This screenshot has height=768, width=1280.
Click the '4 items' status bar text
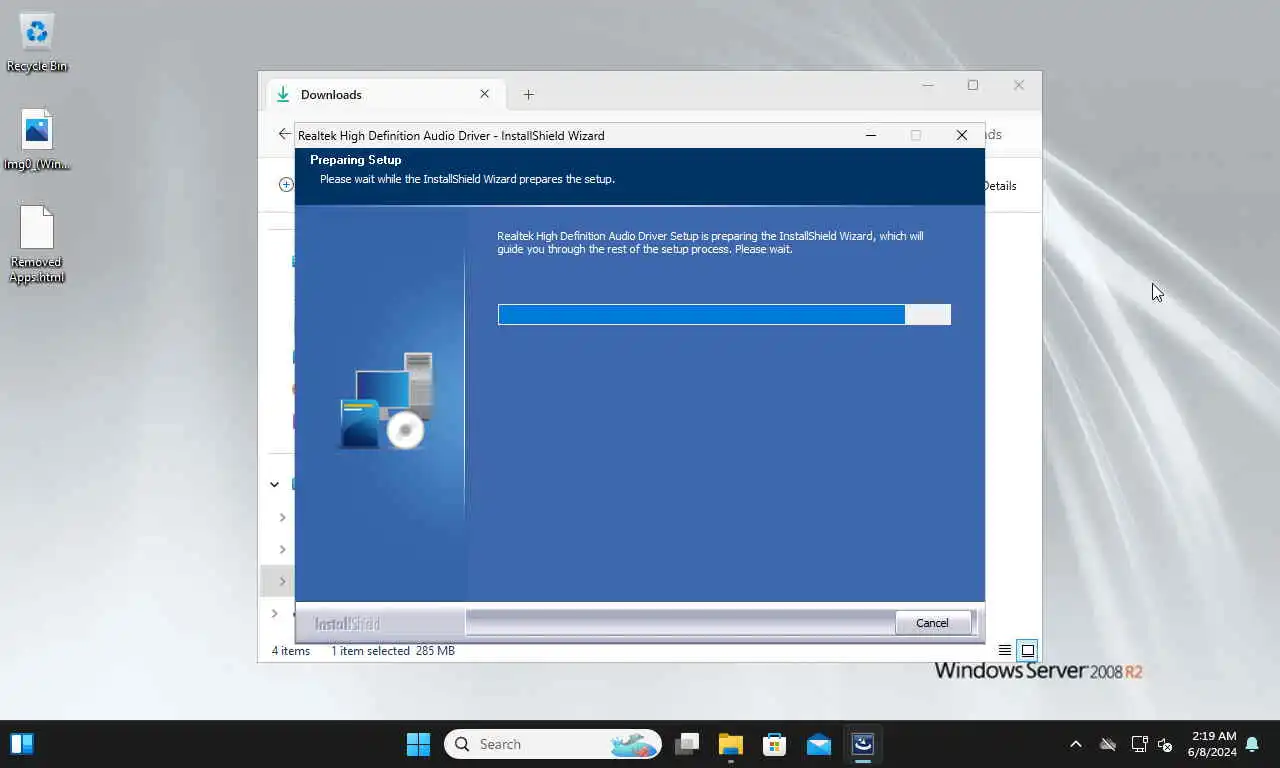(291, 651)
